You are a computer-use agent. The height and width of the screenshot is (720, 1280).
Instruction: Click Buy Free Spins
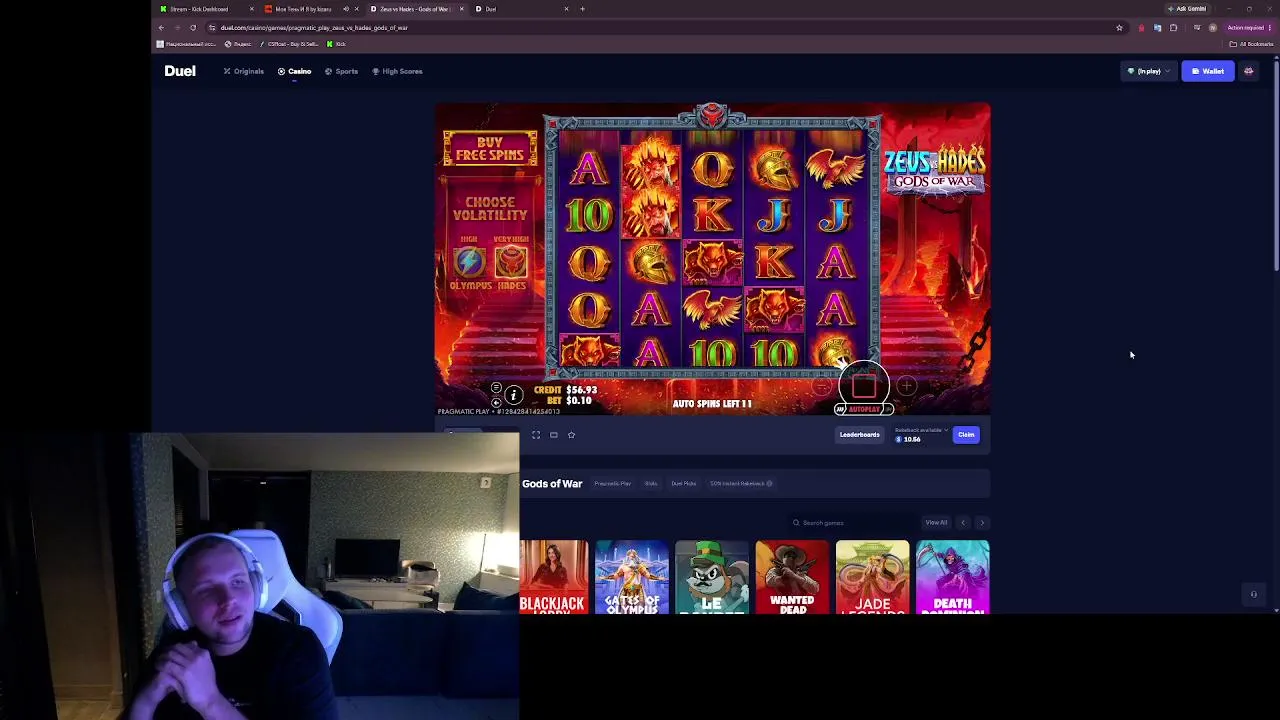tap(490, 148)
